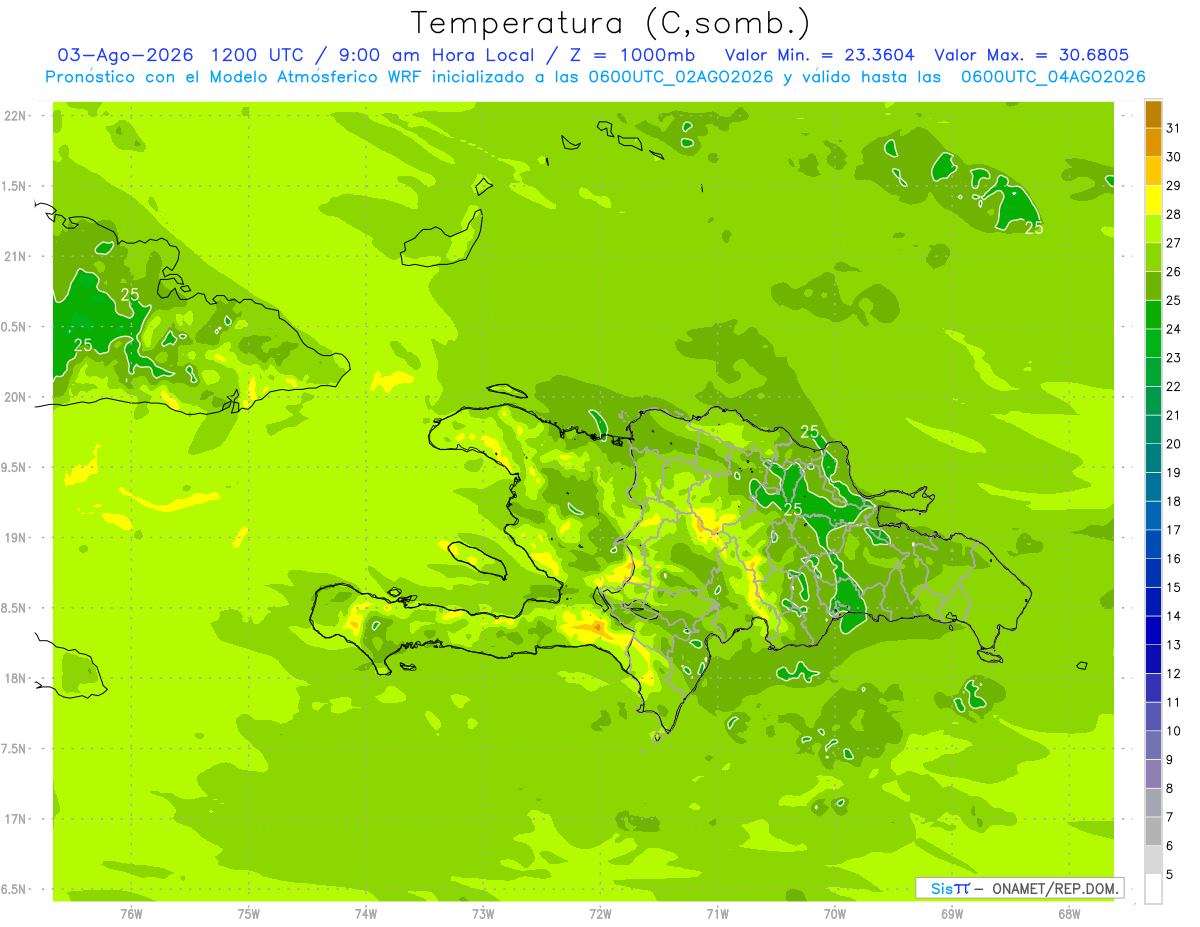Click the "72W" longitude axis label

[x=600, y=914]
